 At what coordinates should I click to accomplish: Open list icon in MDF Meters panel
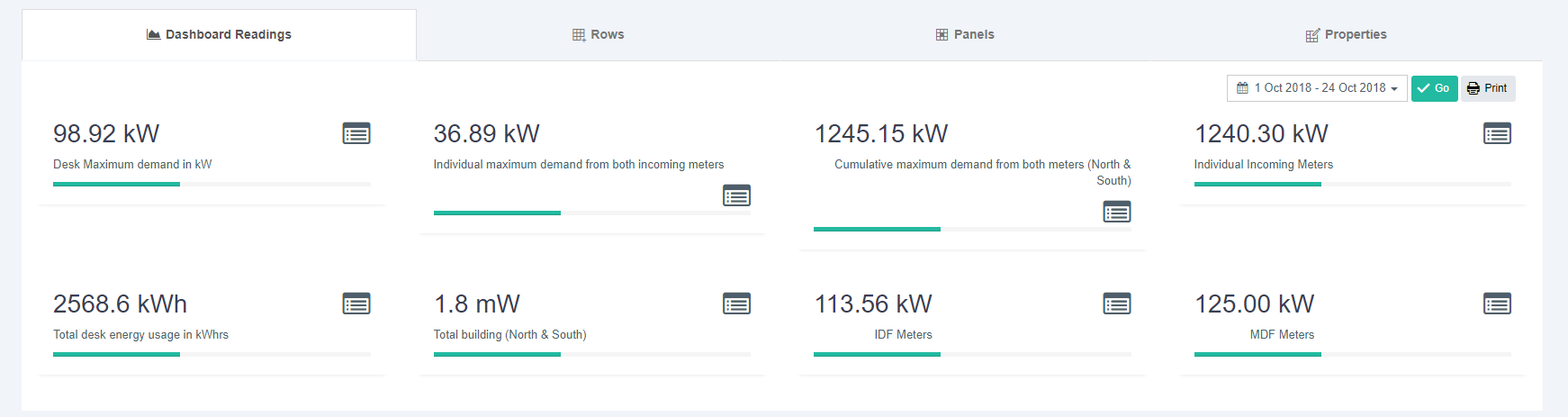(x=1497, y=304)
